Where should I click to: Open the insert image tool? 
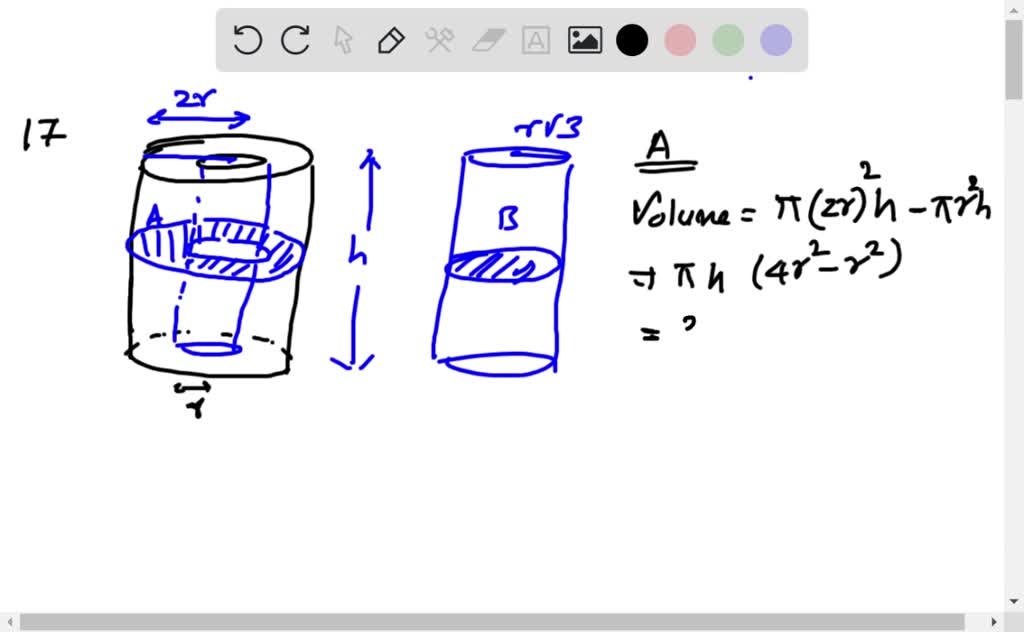tap(584, 40)
